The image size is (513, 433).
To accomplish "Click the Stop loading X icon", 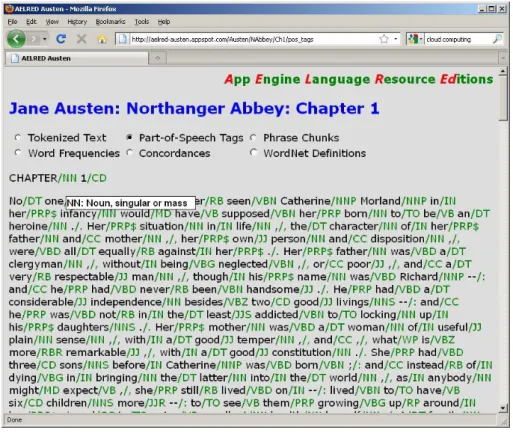I will 81,39.
